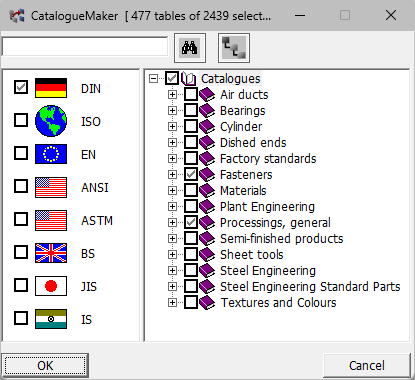This screenshot has height=380, width=415.
Task: Click the European Union flag icon
Action: [51, 154]
